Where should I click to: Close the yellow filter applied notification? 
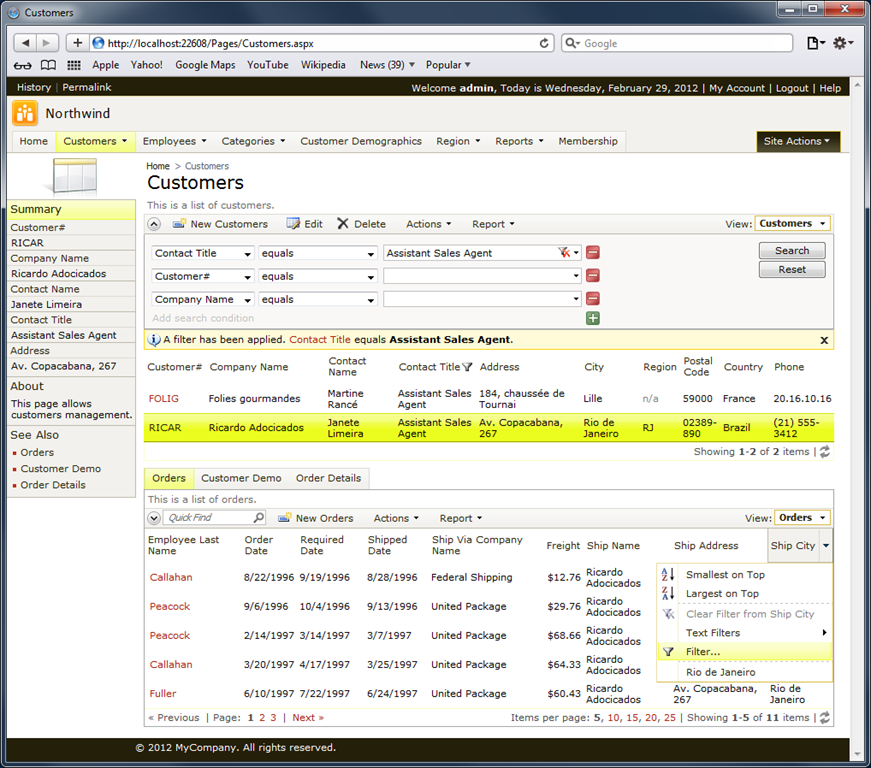(824, 340)
